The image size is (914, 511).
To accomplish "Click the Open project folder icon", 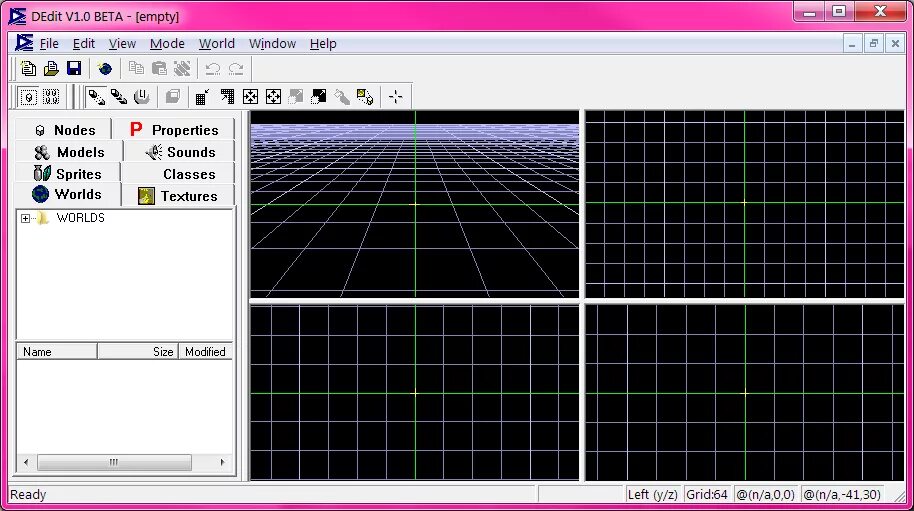I will pos(51,68).
